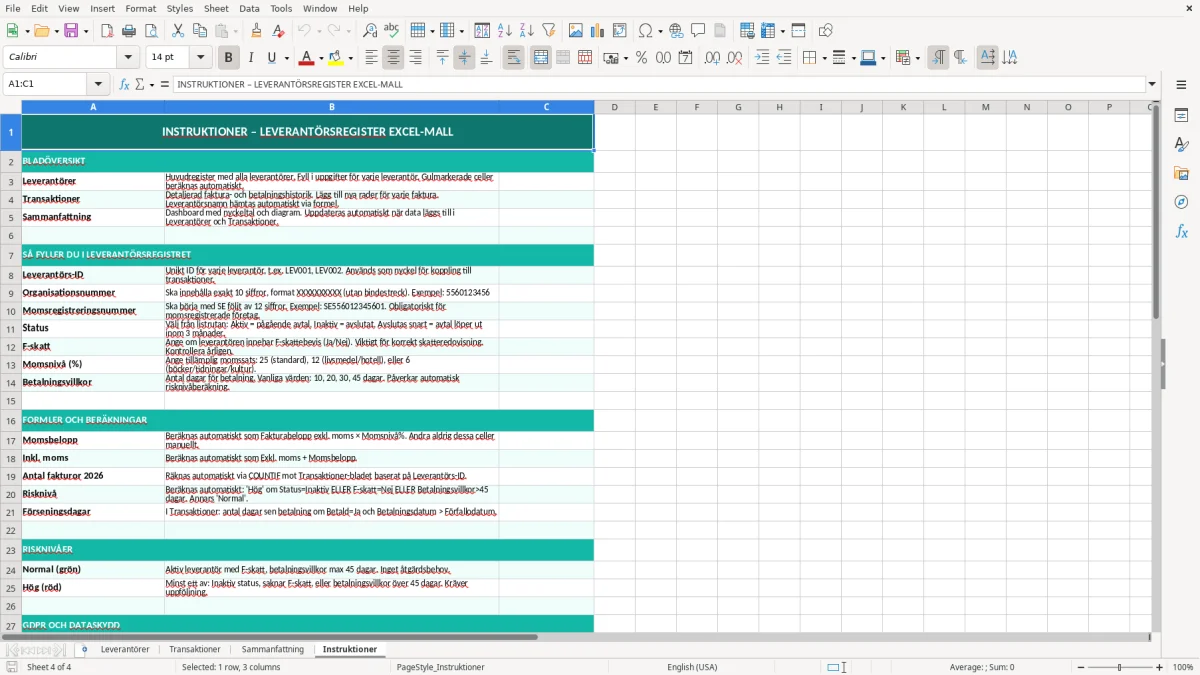Open the Font Name dropdown
The width and height of the screenshot is (1200, 675).
(129, 58)
